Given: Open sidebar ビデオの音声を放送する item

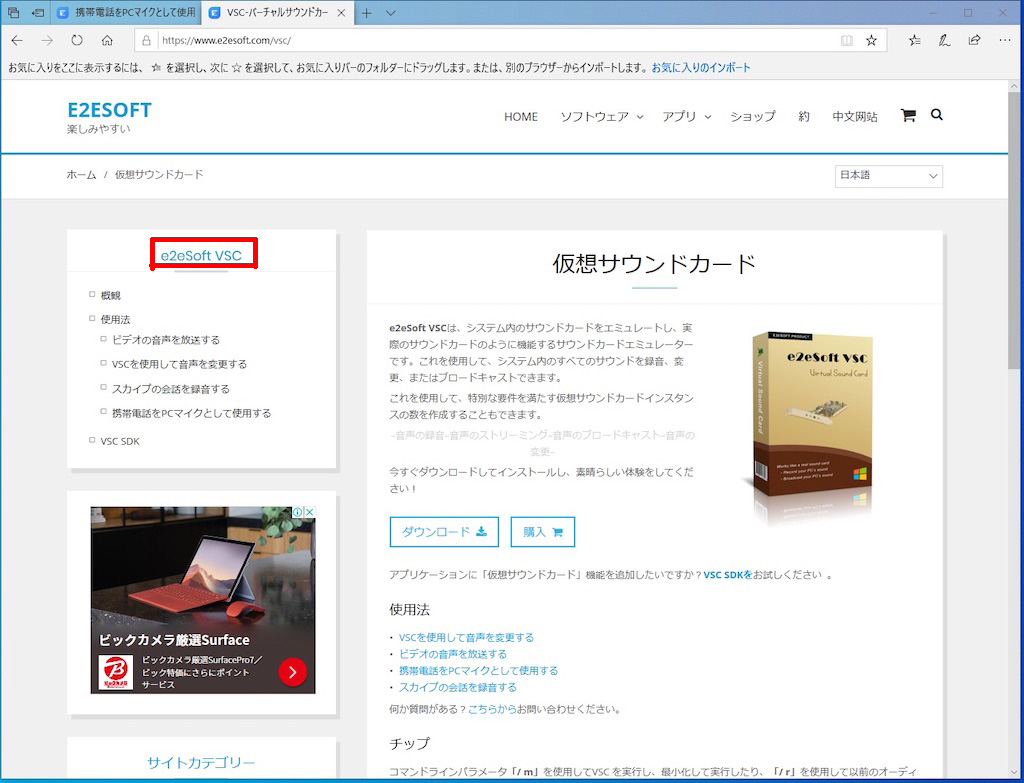Looking at the screenshot, I should tap(166, 340).
